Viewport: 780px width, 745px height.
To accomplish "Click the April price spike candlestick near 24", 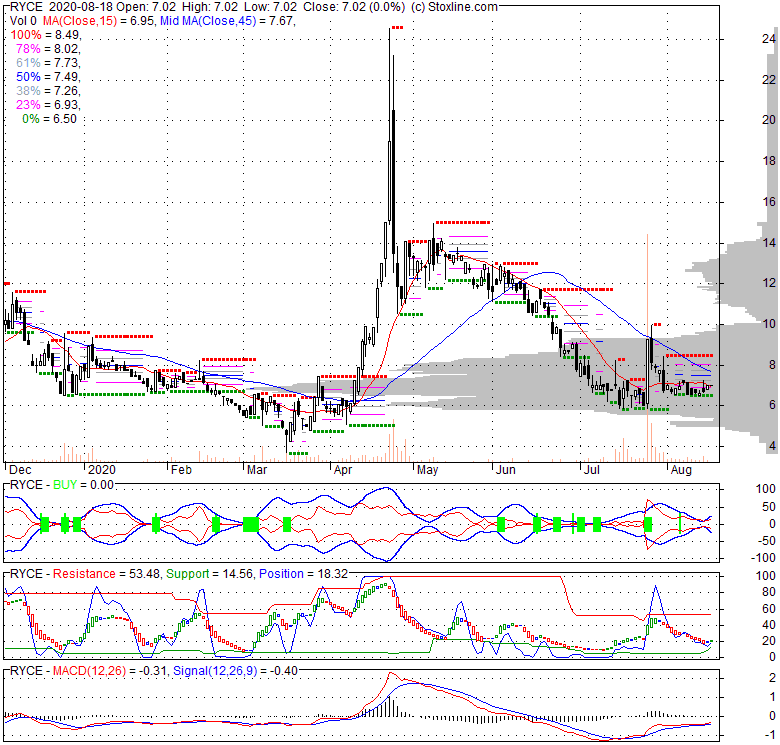I will click(390, 124).
